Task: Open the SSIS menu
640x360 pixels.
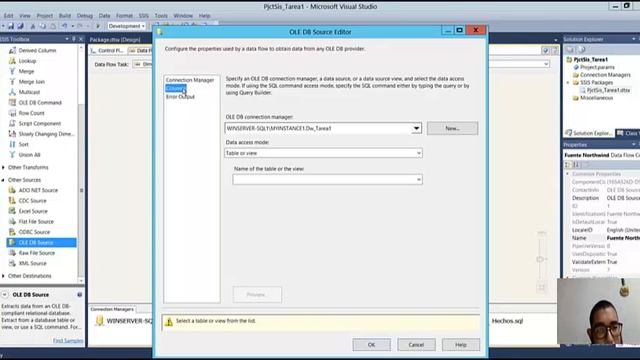Action: 144,16
